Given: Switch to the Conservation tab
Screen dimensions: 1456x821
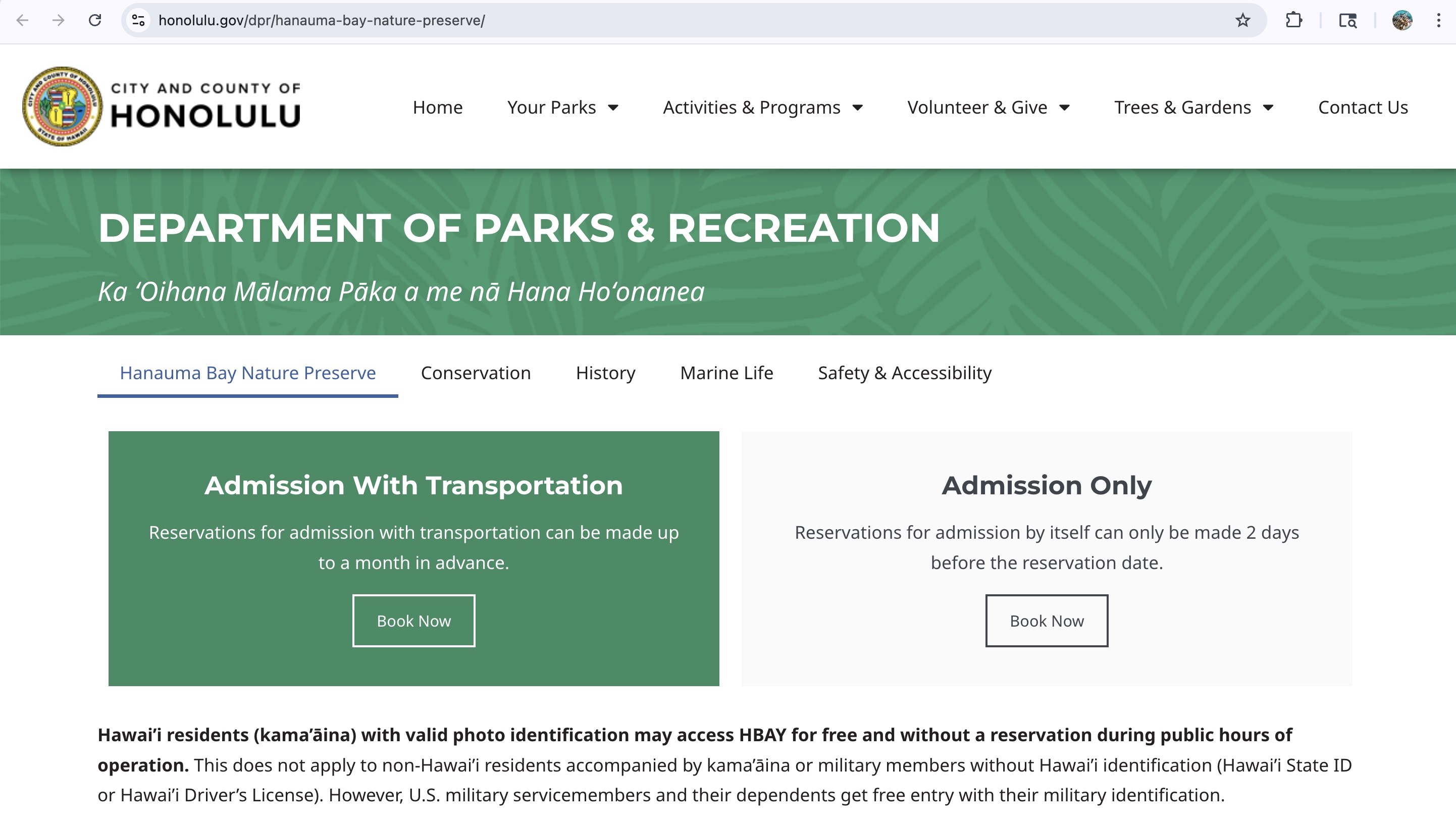Looking at the screenshot, I should click(476, 373).
